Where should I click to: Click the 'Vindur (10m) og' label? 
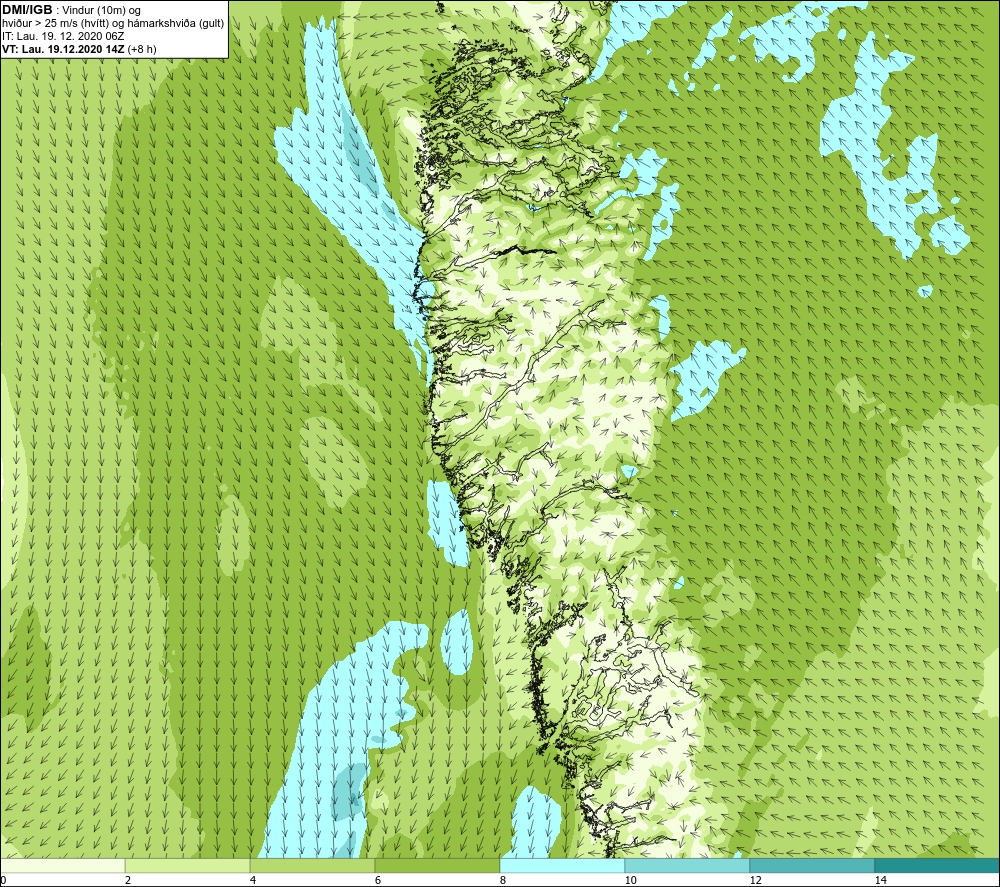click(103, 11)
